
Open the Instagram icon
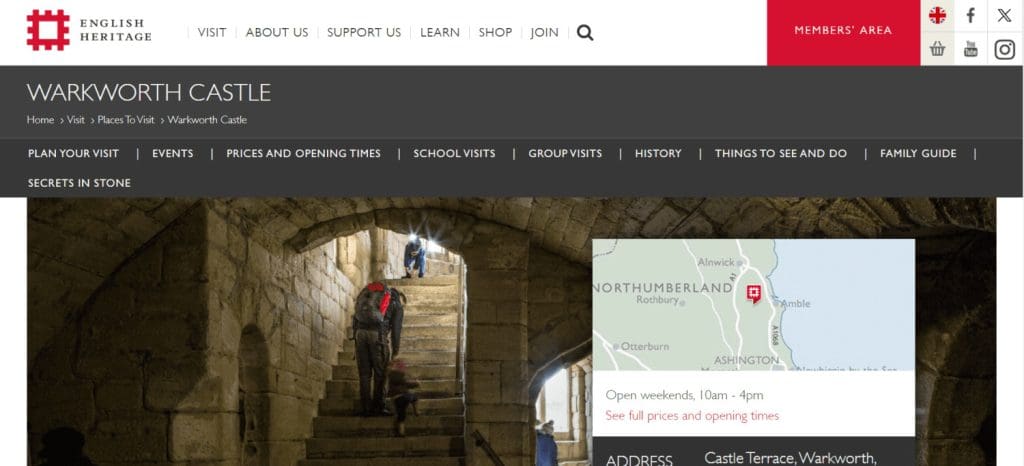coord(1004,49)
